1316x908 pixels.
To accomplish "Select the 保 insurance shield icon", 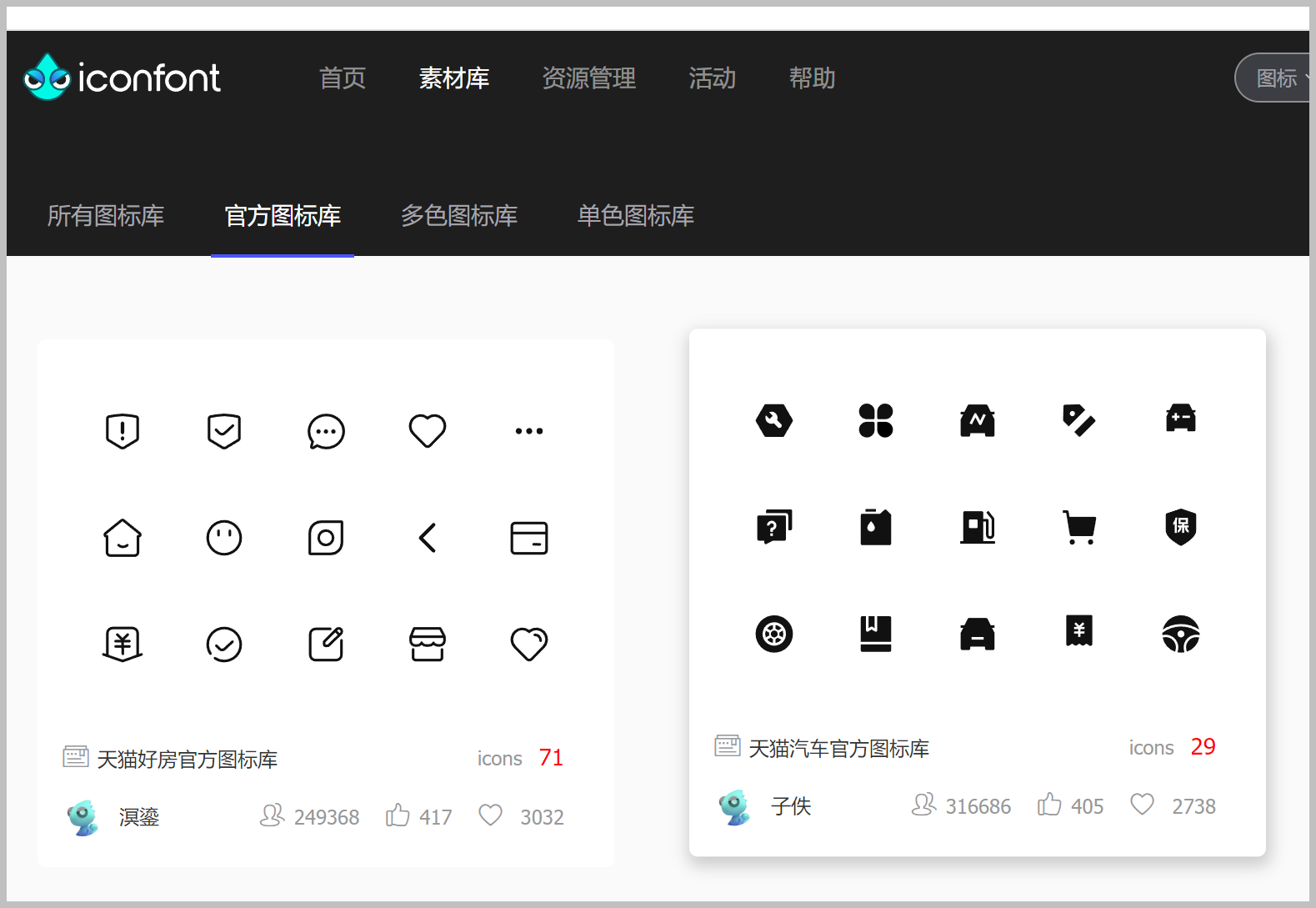I will coord(1181,527).
